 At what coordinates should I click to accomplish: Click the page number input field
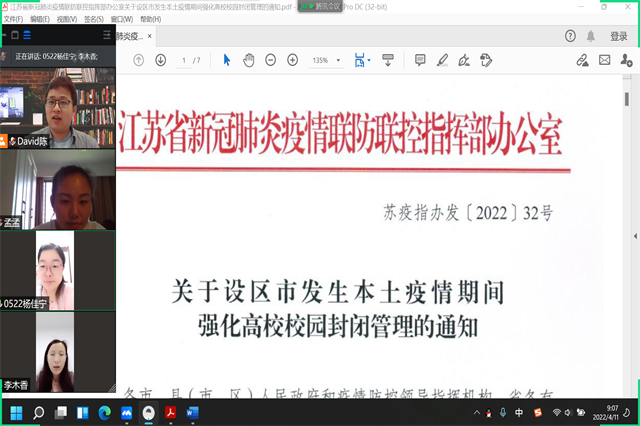183,60
